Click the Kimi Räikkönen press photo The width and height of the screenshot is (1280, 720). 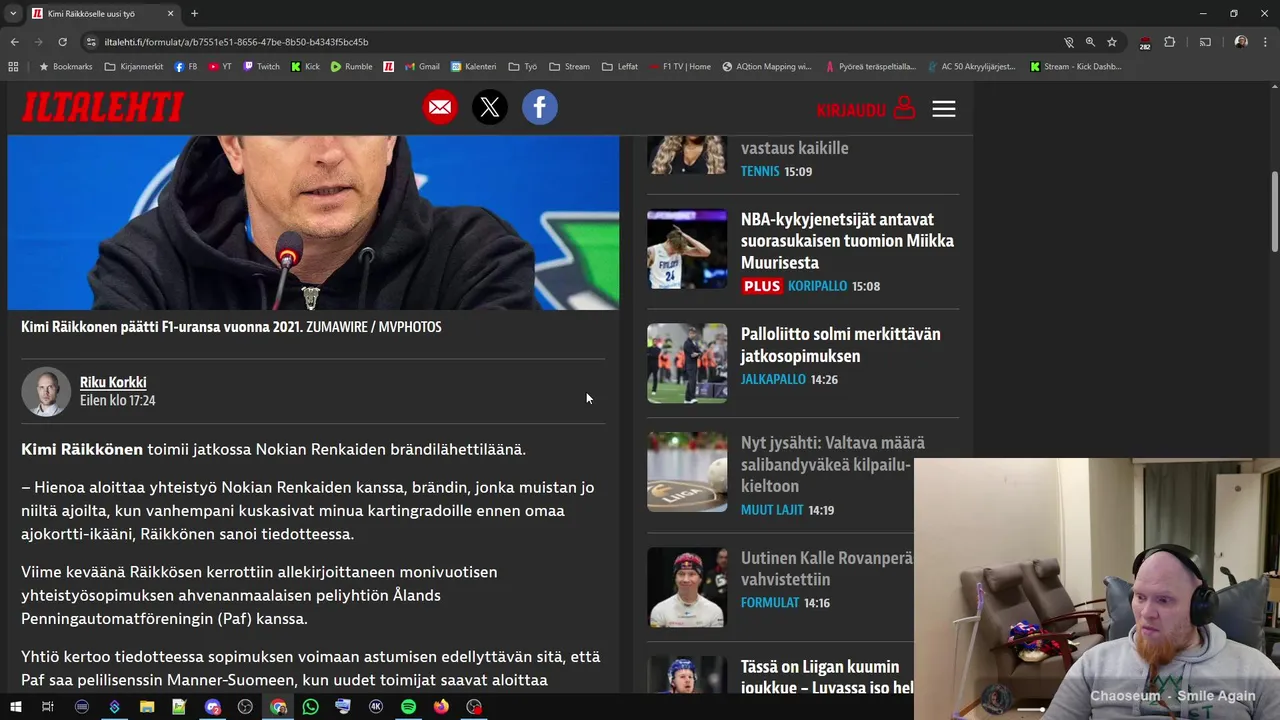[x=313, y=222]
